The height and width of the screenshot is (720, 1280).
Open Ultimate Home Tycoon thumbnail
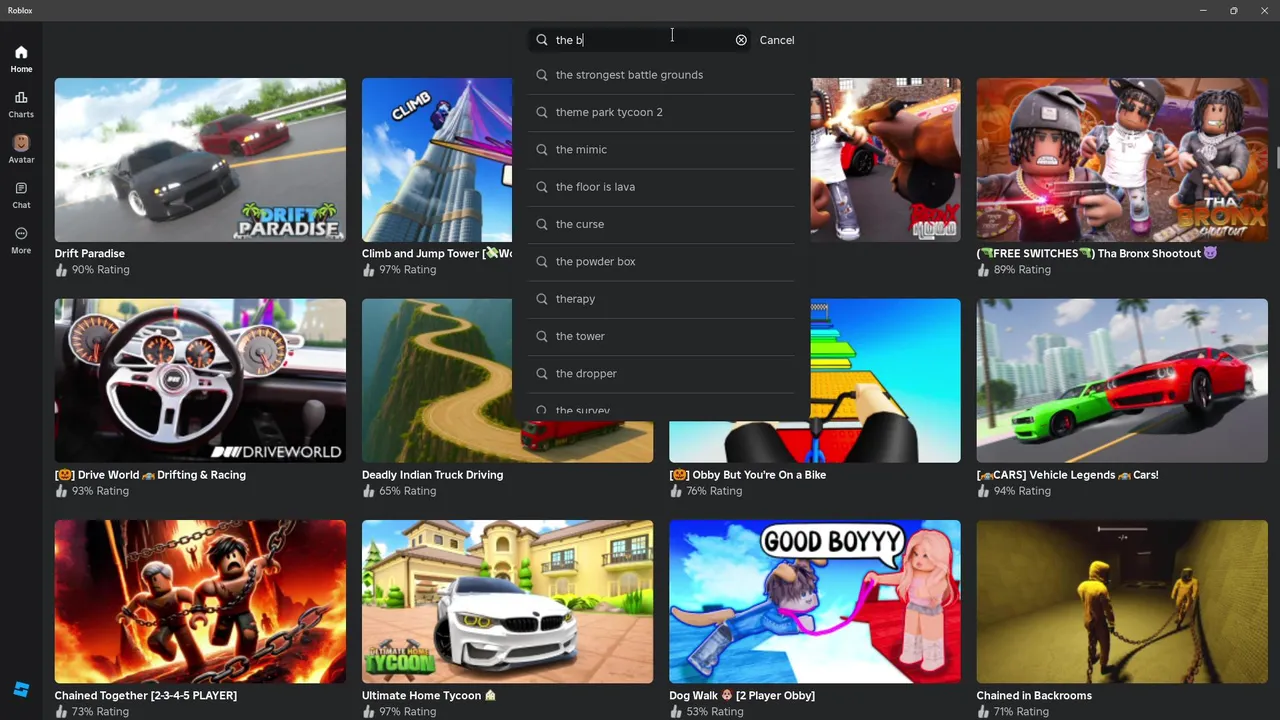[507, 602]
